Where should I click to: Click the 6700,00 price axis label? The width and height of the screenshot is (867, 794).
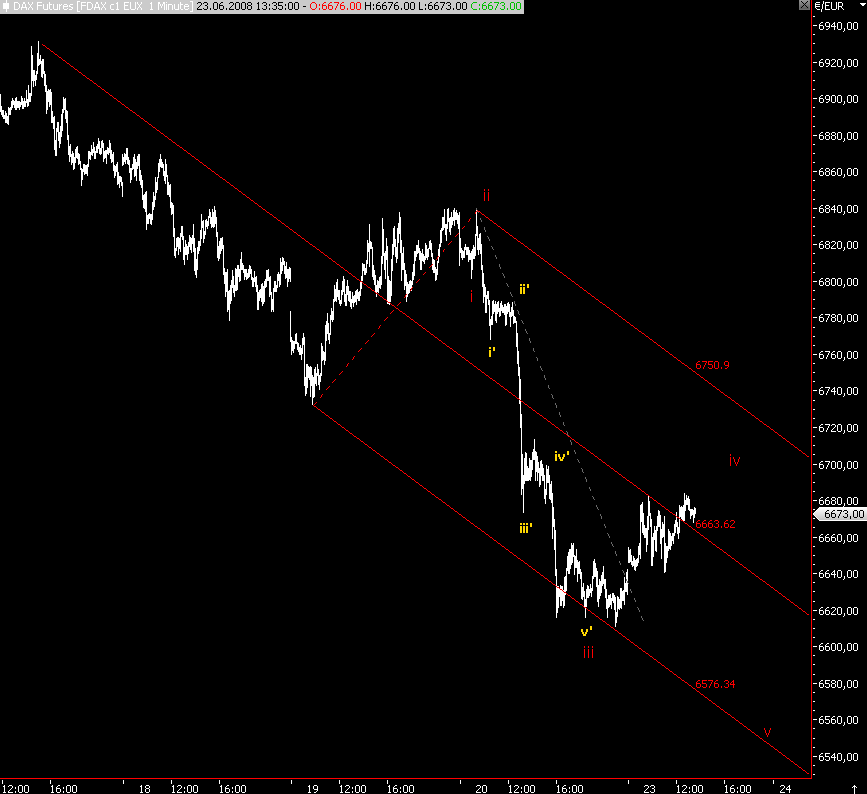coord(839,464)
